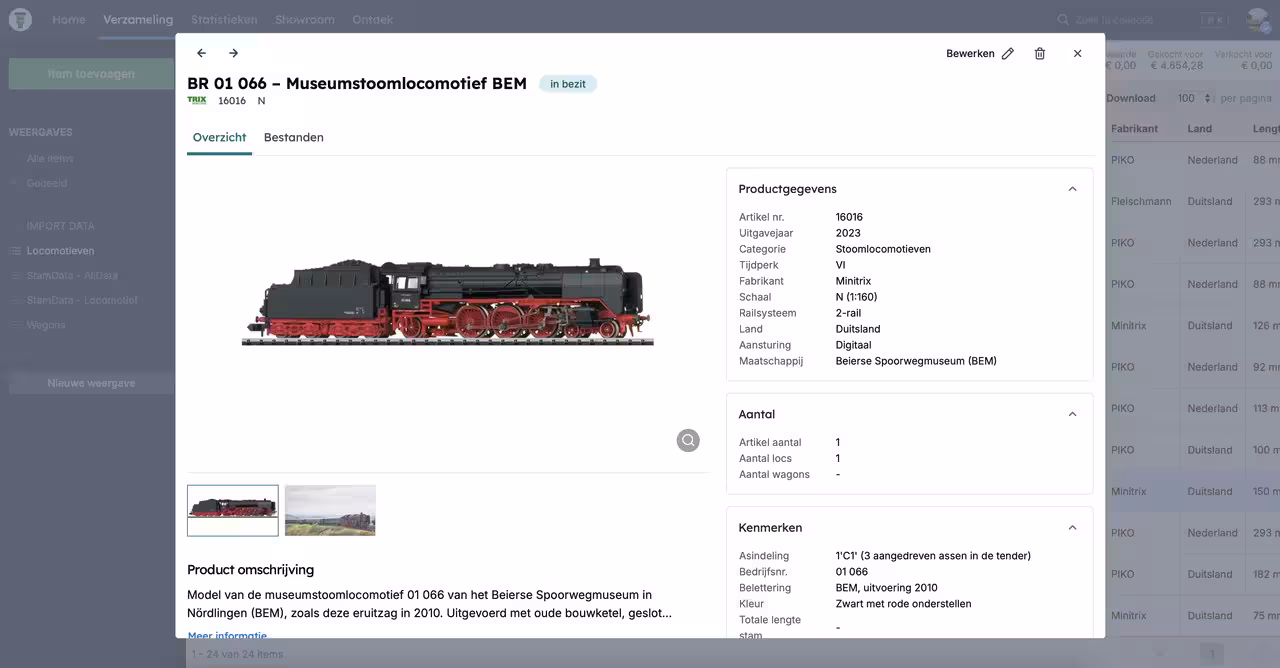This screenshot has height=668, width=1280.
Task: Click Maatschappij value 'Beierse Spoorwegmuseum (BEM)'
Action: click(916, 361)
